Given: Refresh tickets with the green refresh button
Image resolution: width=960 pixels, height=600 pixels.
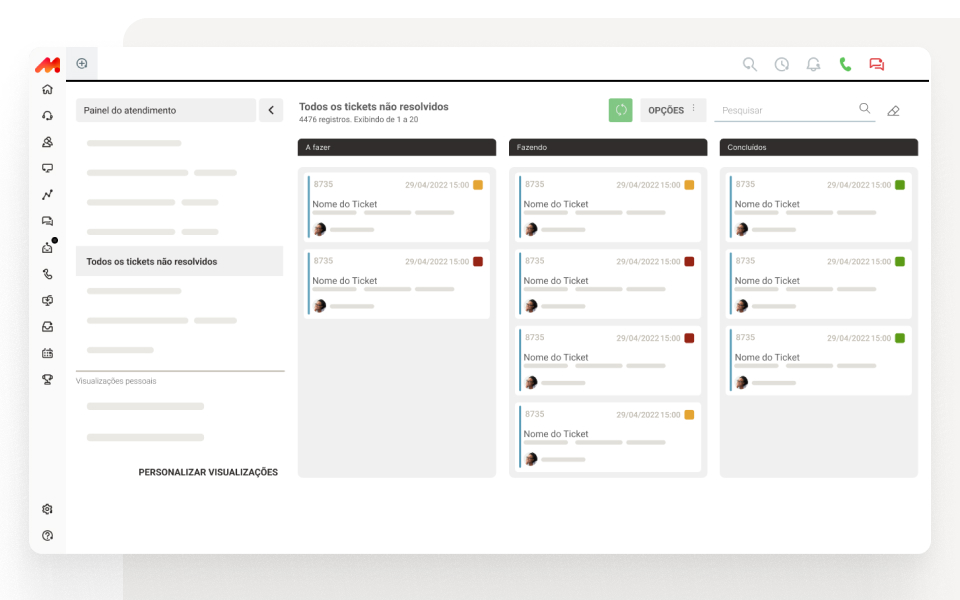Looking at the screenshot, I should 620,110.
